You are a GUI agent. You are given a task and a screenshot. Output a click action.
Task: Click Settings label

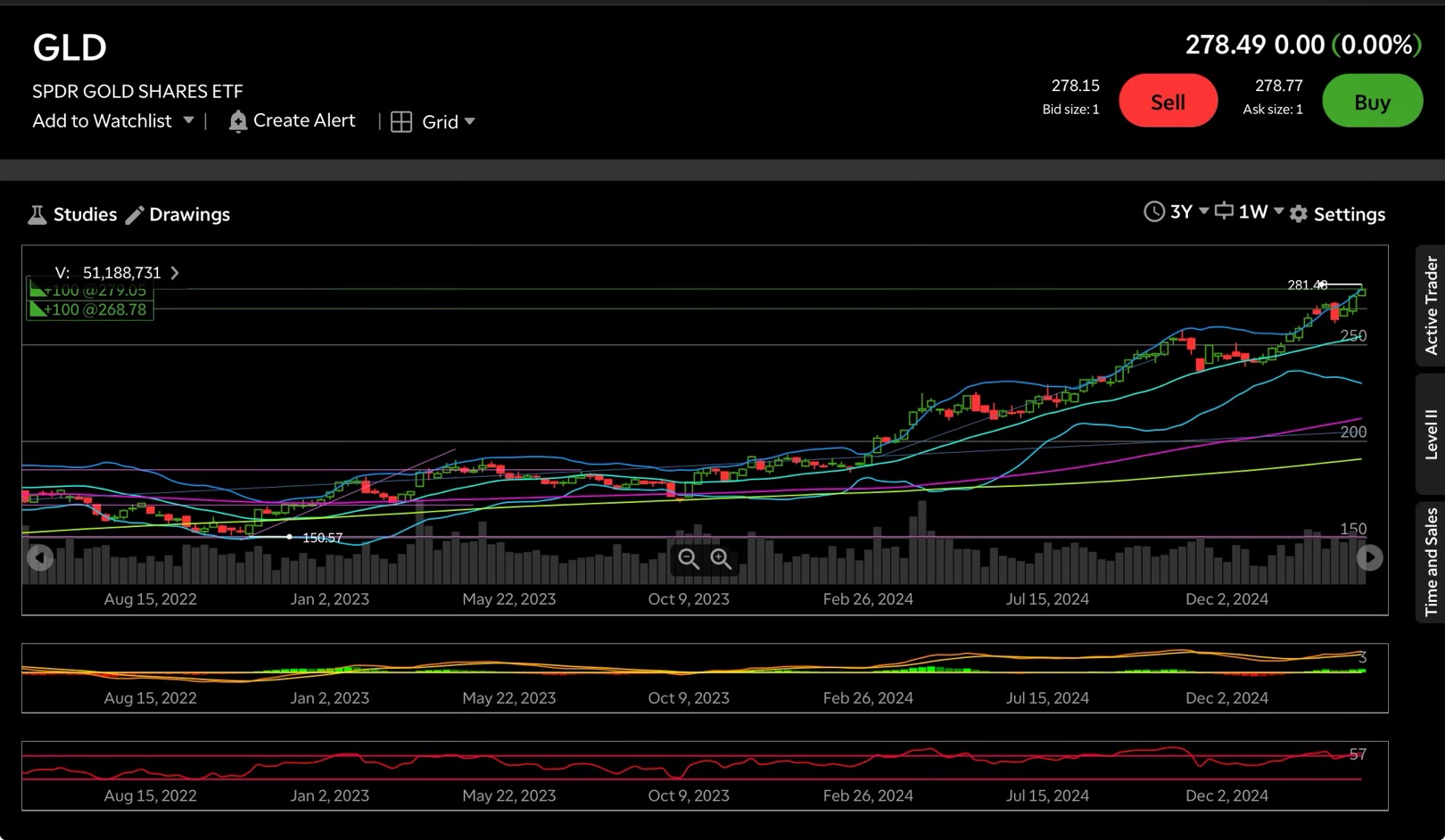click(x=1350, y=215)
